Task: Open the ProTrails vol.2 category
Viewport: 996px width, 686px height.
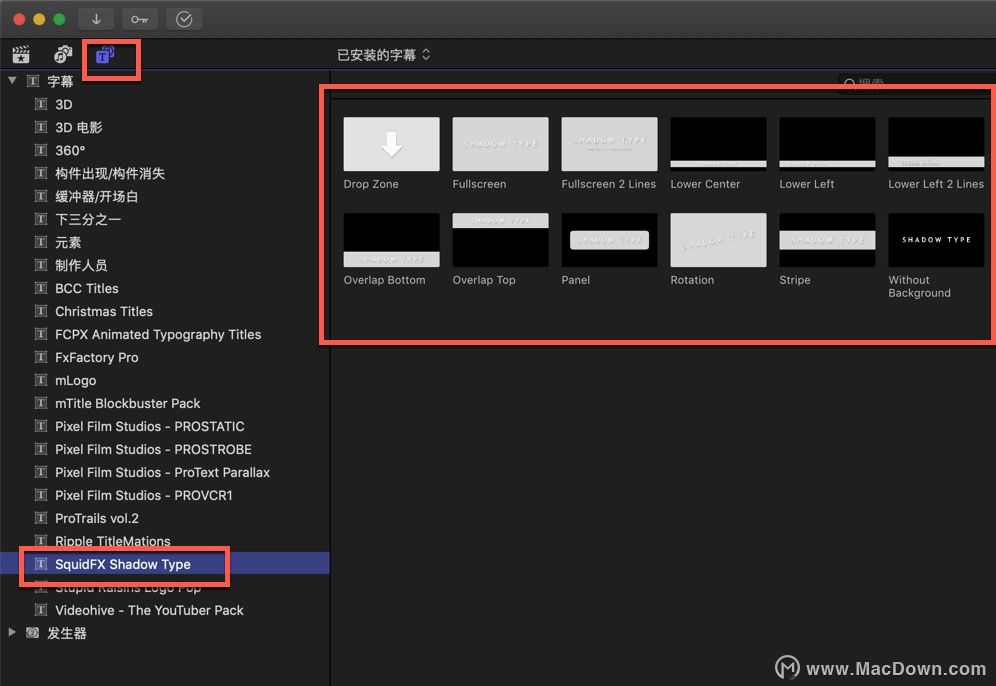Action: [x=165, y=518]
